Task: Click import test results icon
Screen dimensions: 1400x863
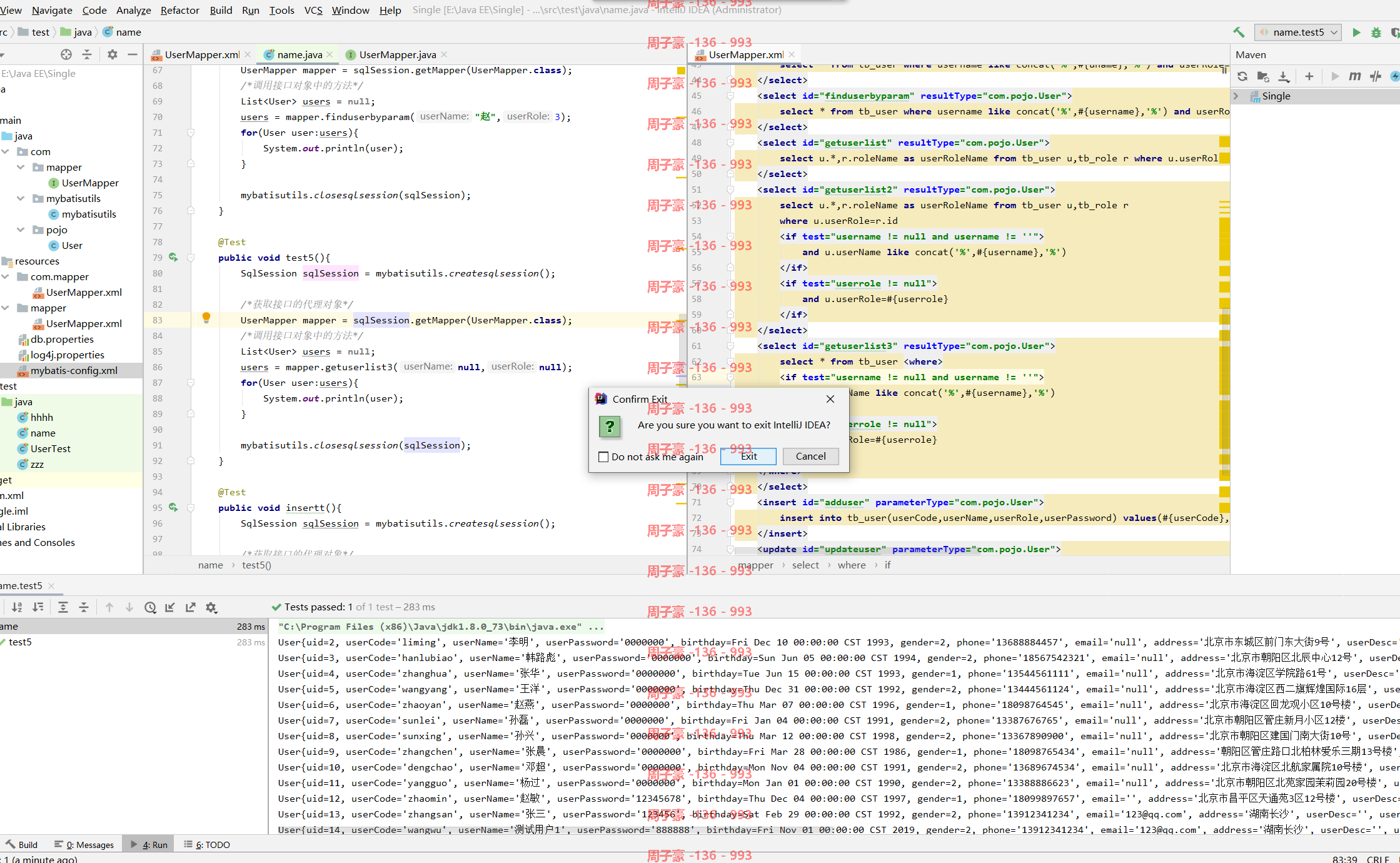Action: click(x=170, y=607)
